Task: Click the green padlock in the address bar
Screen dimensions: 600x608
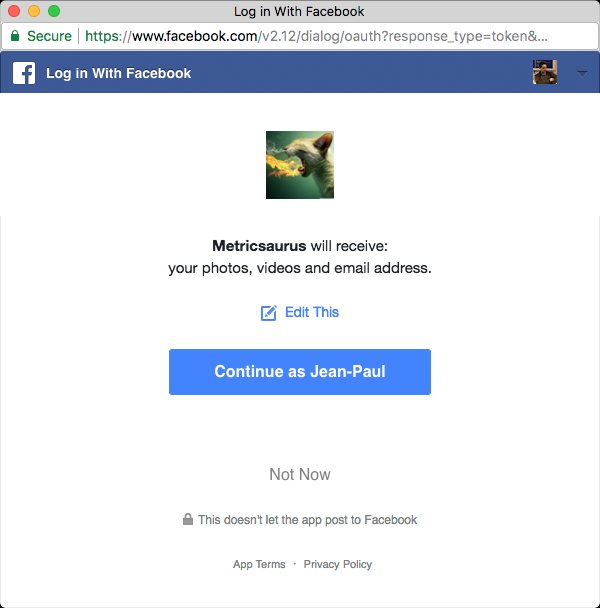Action: (x=15, y=36)
